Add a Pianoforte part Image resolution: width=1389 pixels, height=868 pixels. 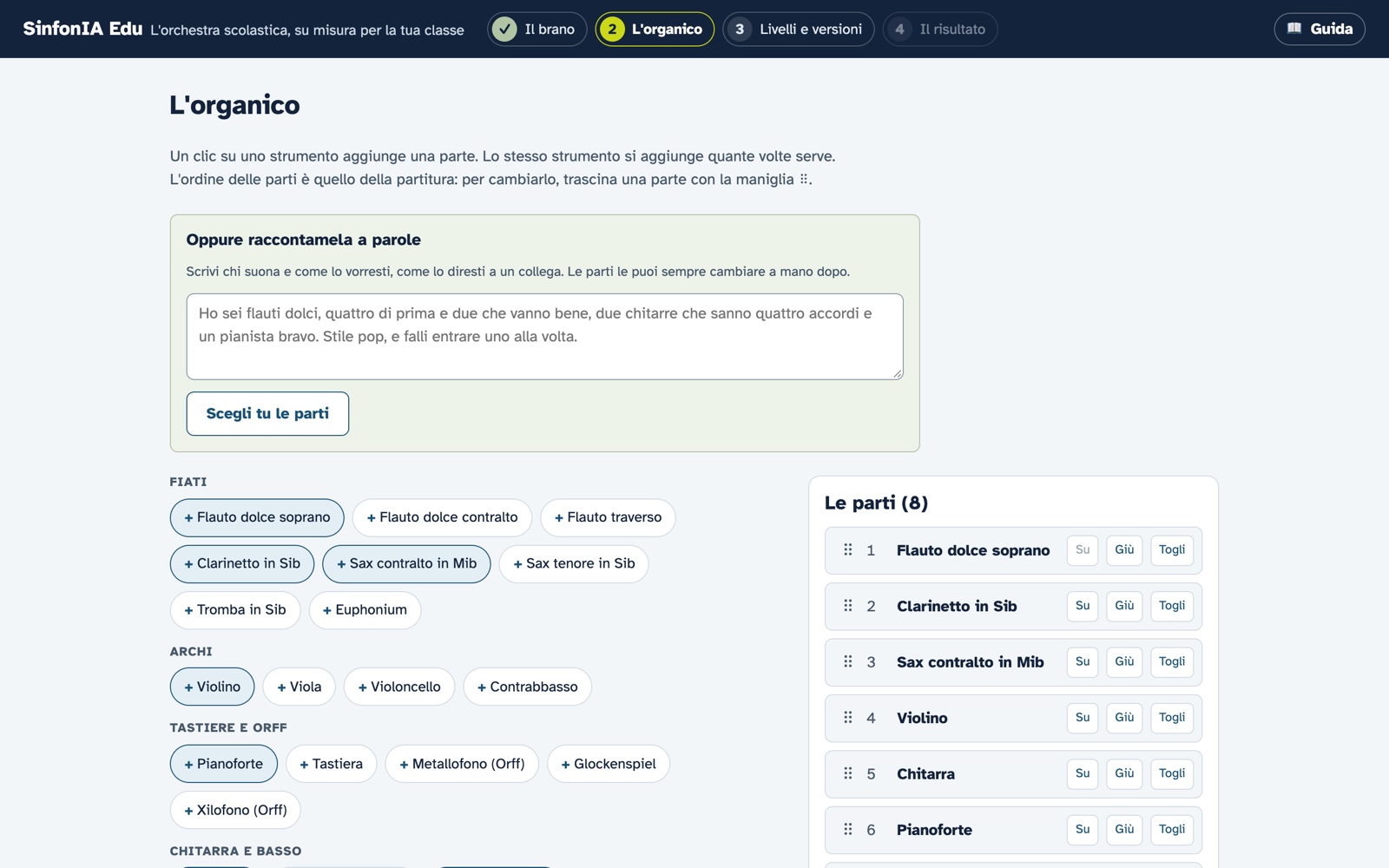click(223, 764)
